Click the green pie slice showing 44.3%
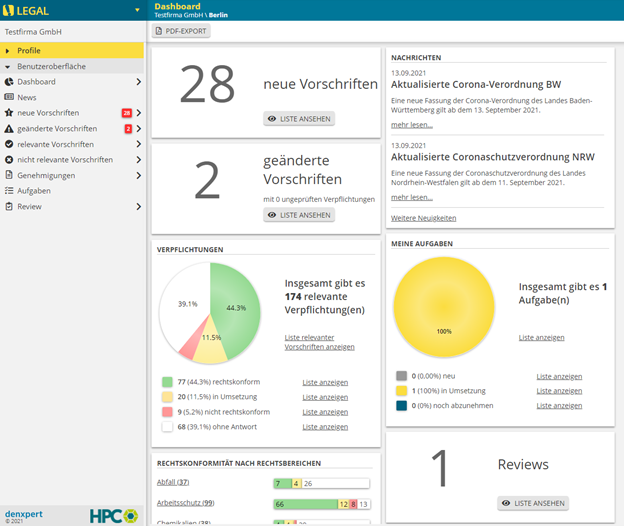Screen dimensions: 624x526 click(x=232, y=305)
